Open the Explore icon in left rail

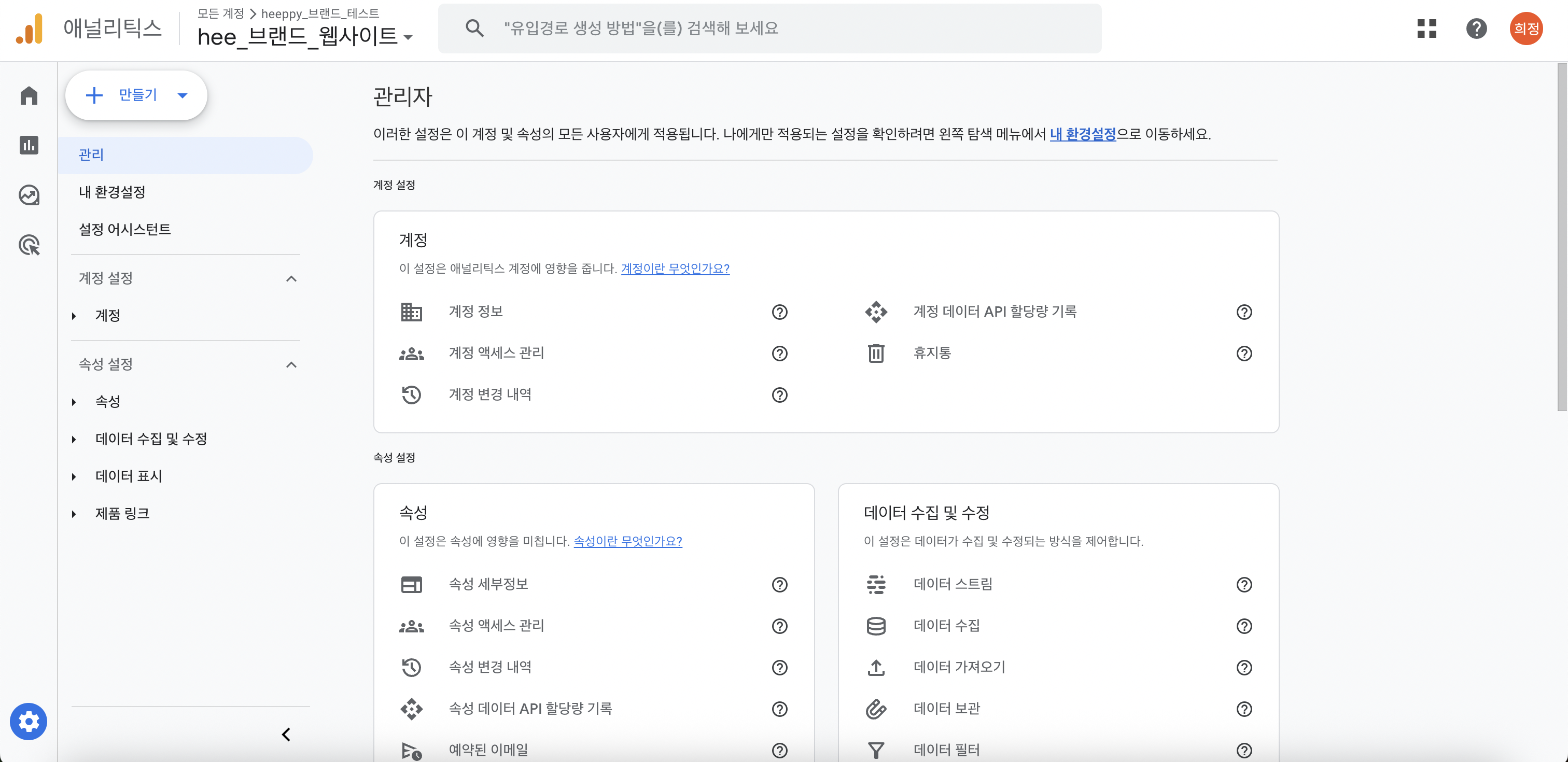coord(29,195)
